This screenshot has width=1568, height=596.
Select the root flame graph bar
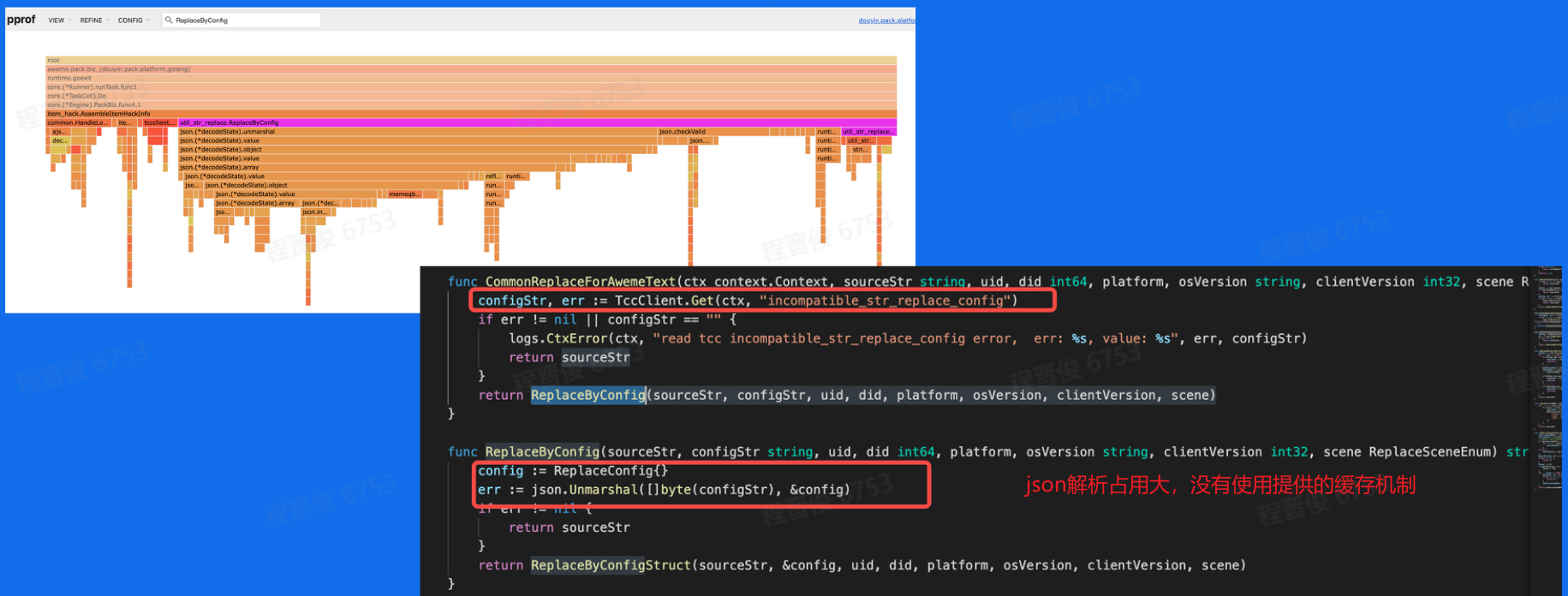[x=471, y=60]
